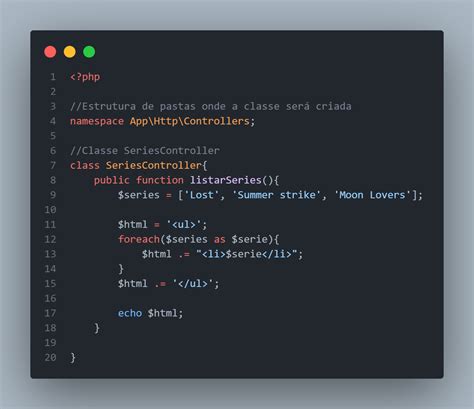Click line number 10 in gutter

pyautogui.click(x=50, y=210)
